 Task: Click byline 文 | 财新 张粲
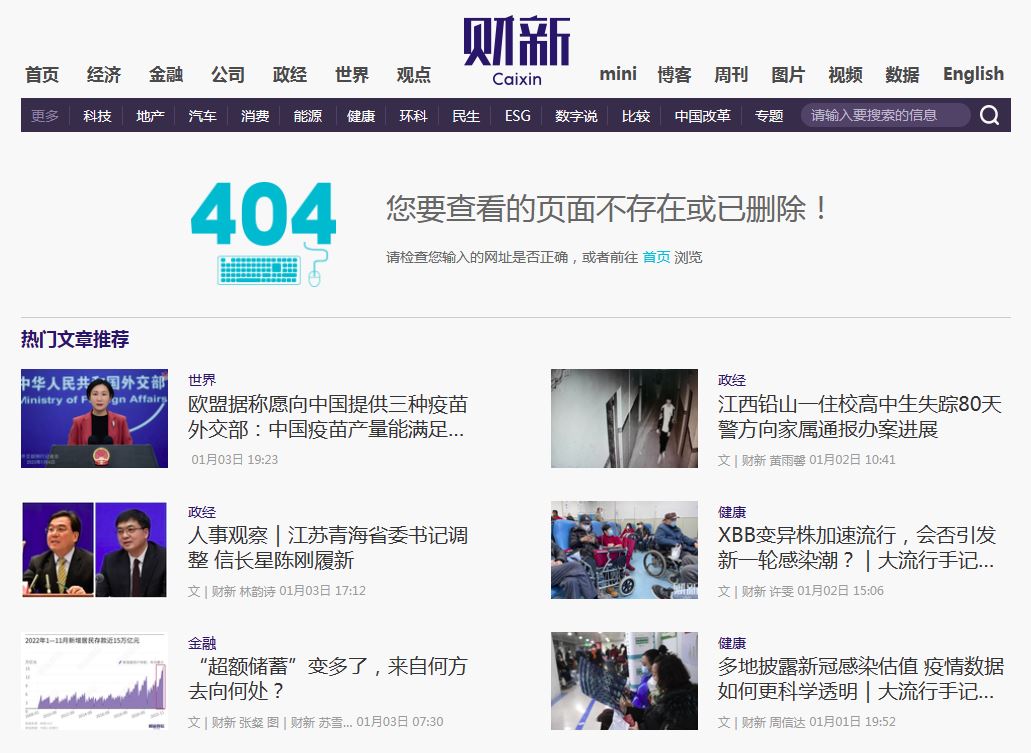[226, 722]
